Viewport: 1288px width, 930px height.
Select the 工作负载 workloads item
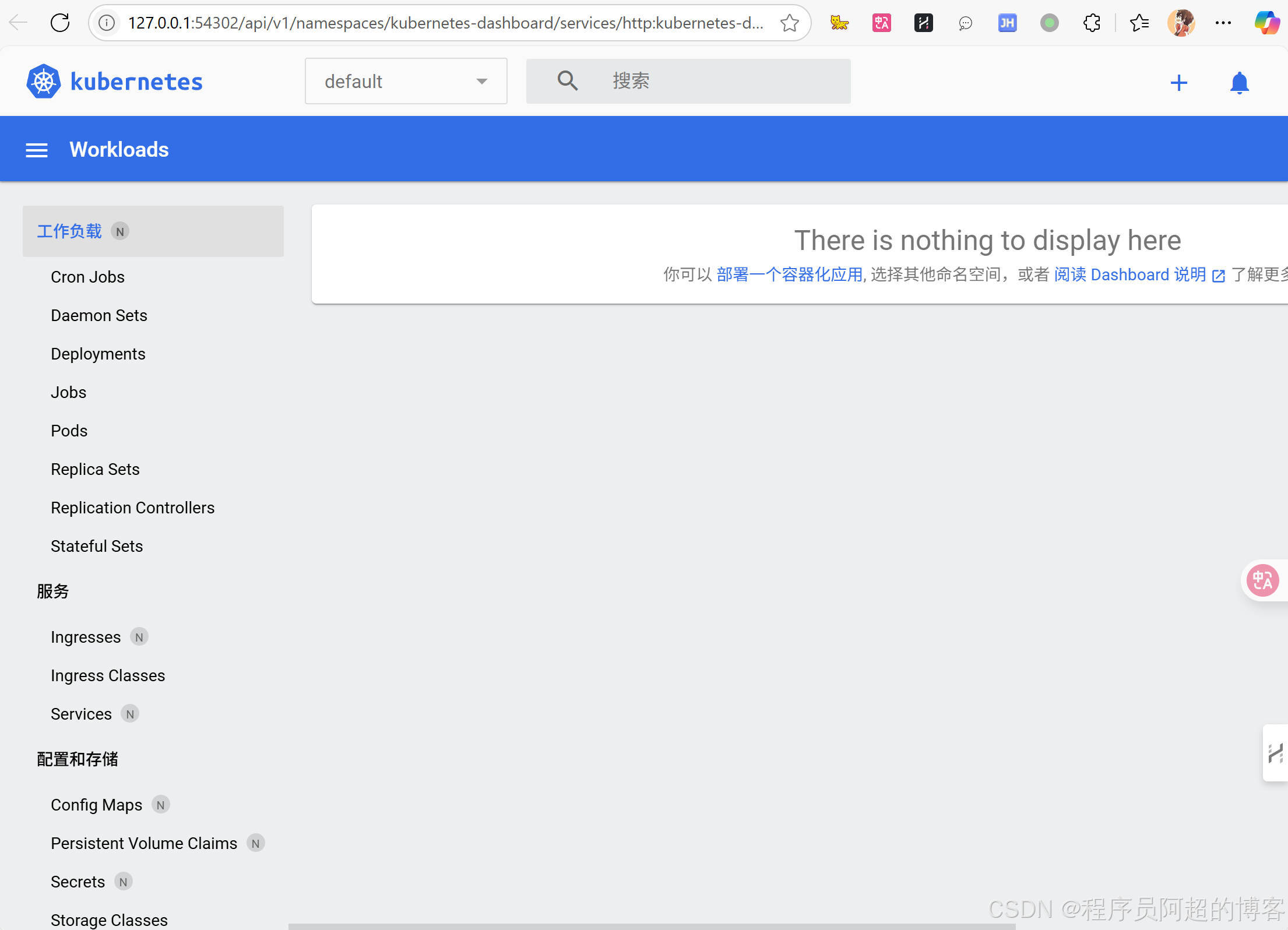tap(69, 231)
